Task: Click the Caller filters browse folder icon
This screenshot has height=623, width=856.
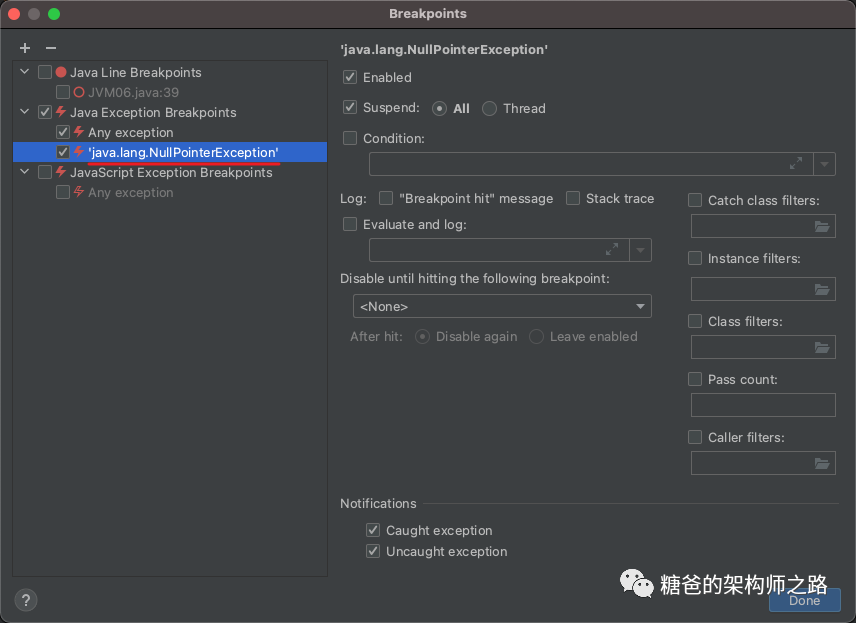Action: (x=822, y=463)
